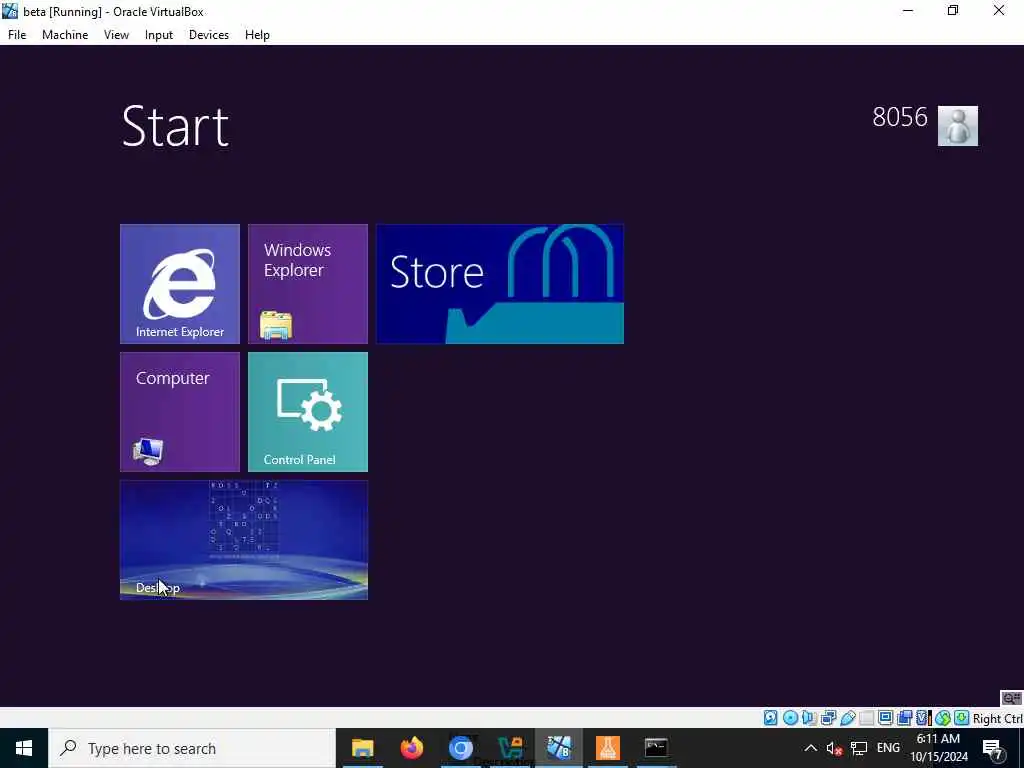Click the network adapters status icon

828,718
